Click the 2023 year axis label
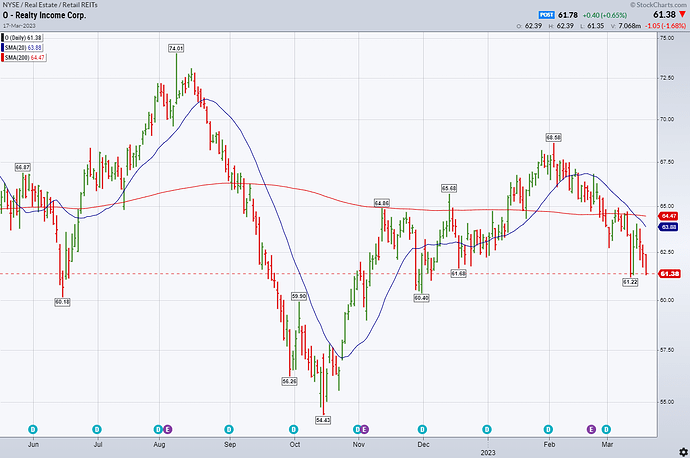This screenshot has width=690, height=458. click(x=488, y=452)
